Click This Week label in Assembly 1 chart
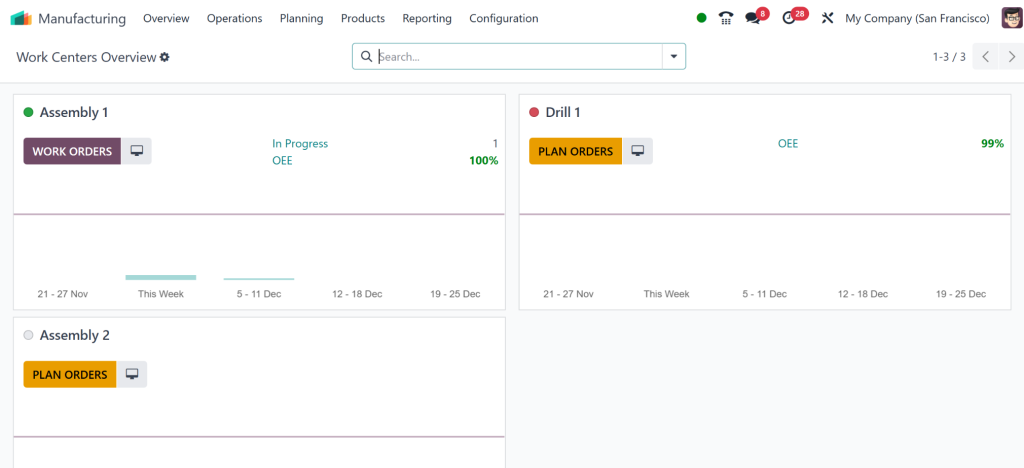 (161, 294)
